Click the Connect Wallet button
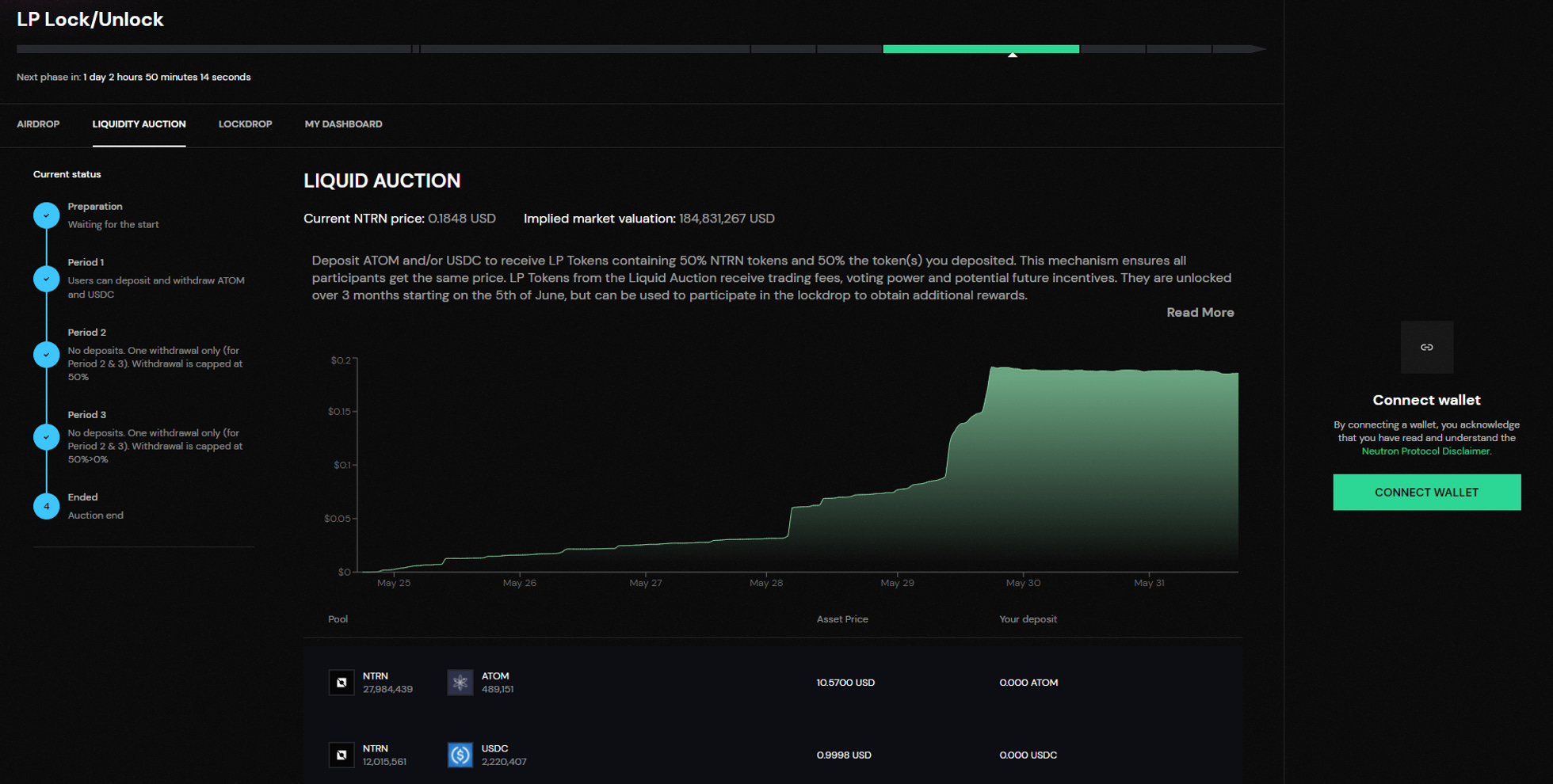The width and height of the screenshot is (1553, 784). click(x=1426, y=493)
